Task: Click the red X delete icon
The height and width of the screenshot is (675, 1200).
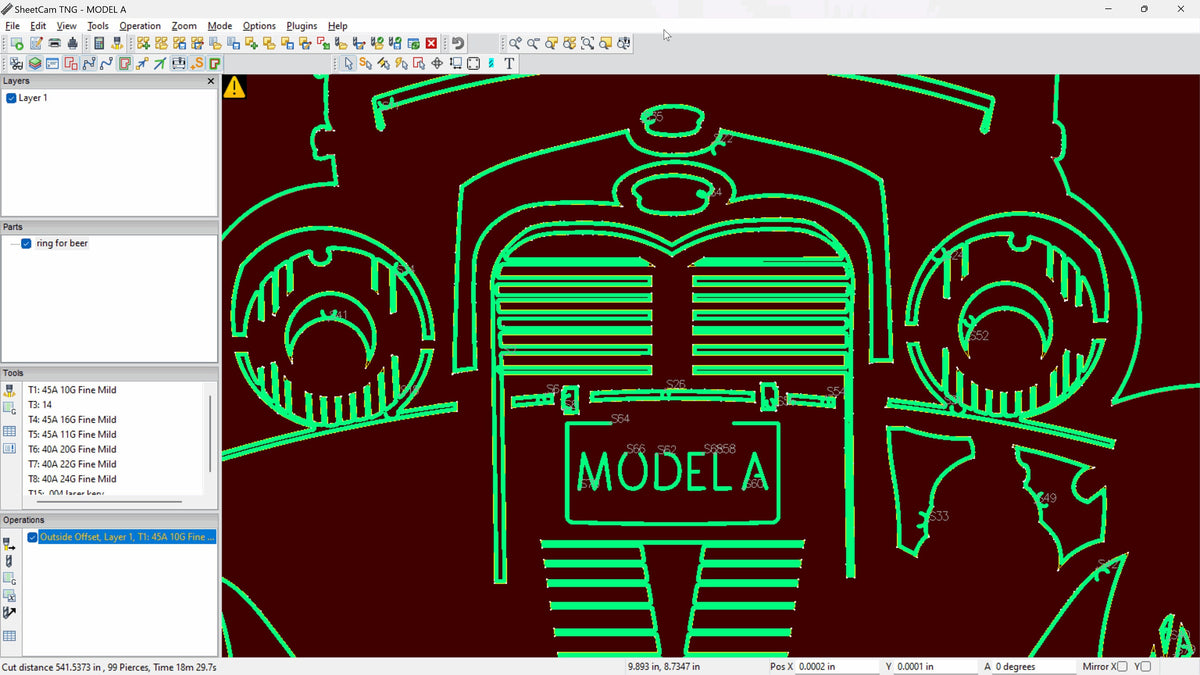Action: pyautogui.click(x=431, y=44)
